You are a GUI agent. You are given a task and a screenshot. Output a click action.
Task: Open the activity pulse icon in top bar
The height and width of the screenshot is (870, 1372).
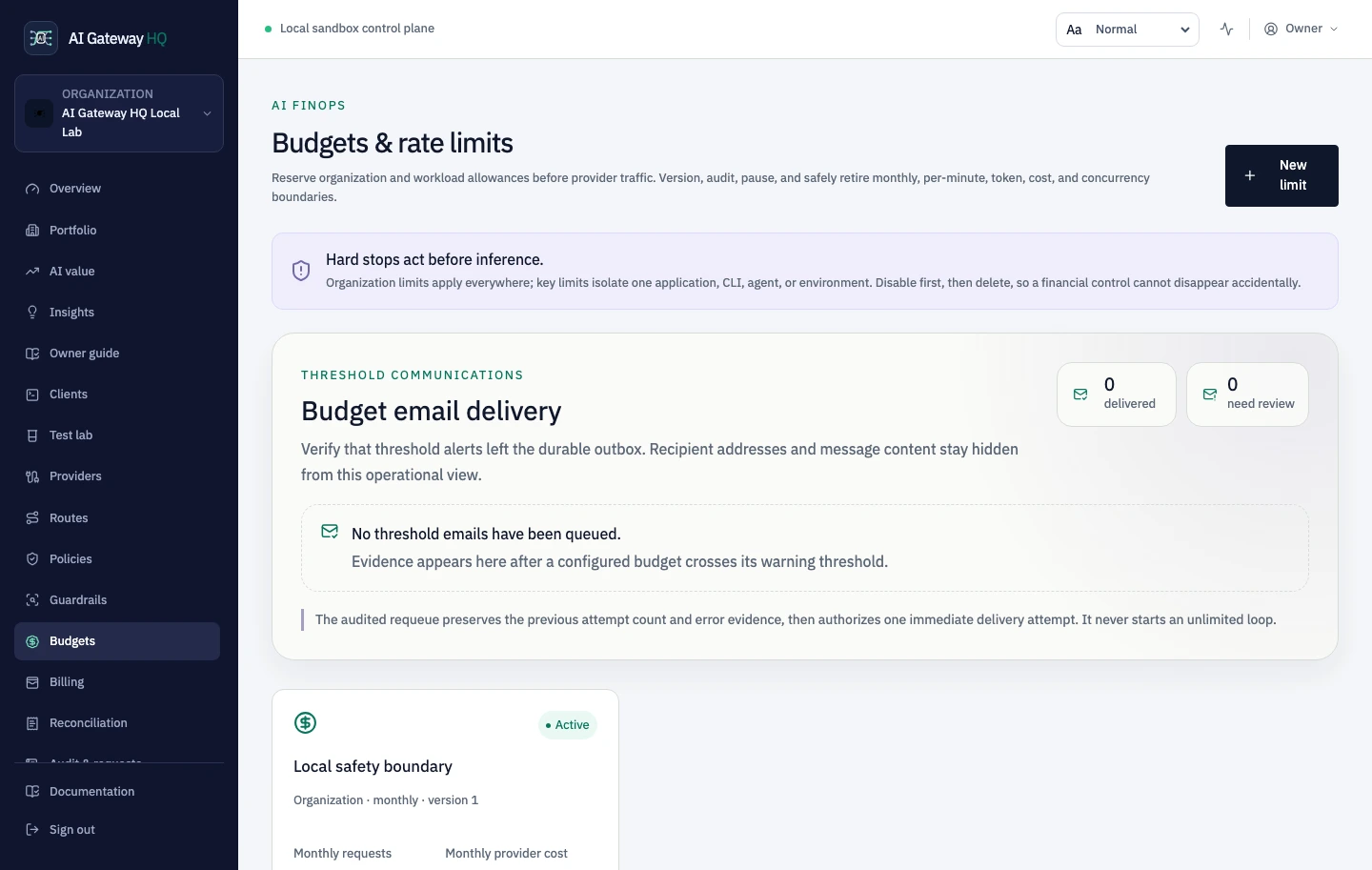point(1227,30)
